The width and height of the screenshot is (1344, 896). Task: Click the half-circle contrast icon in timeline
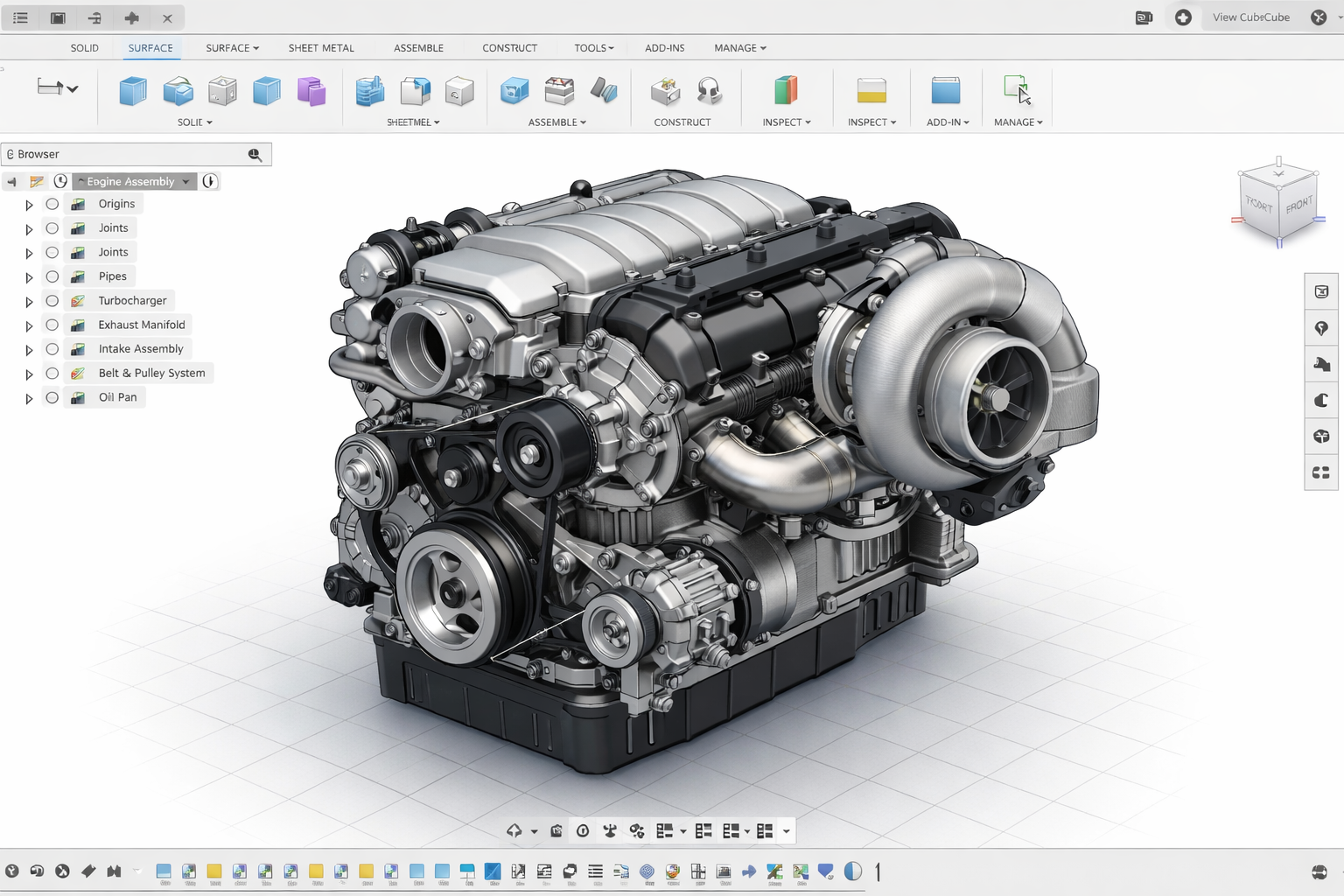[853, 871]
